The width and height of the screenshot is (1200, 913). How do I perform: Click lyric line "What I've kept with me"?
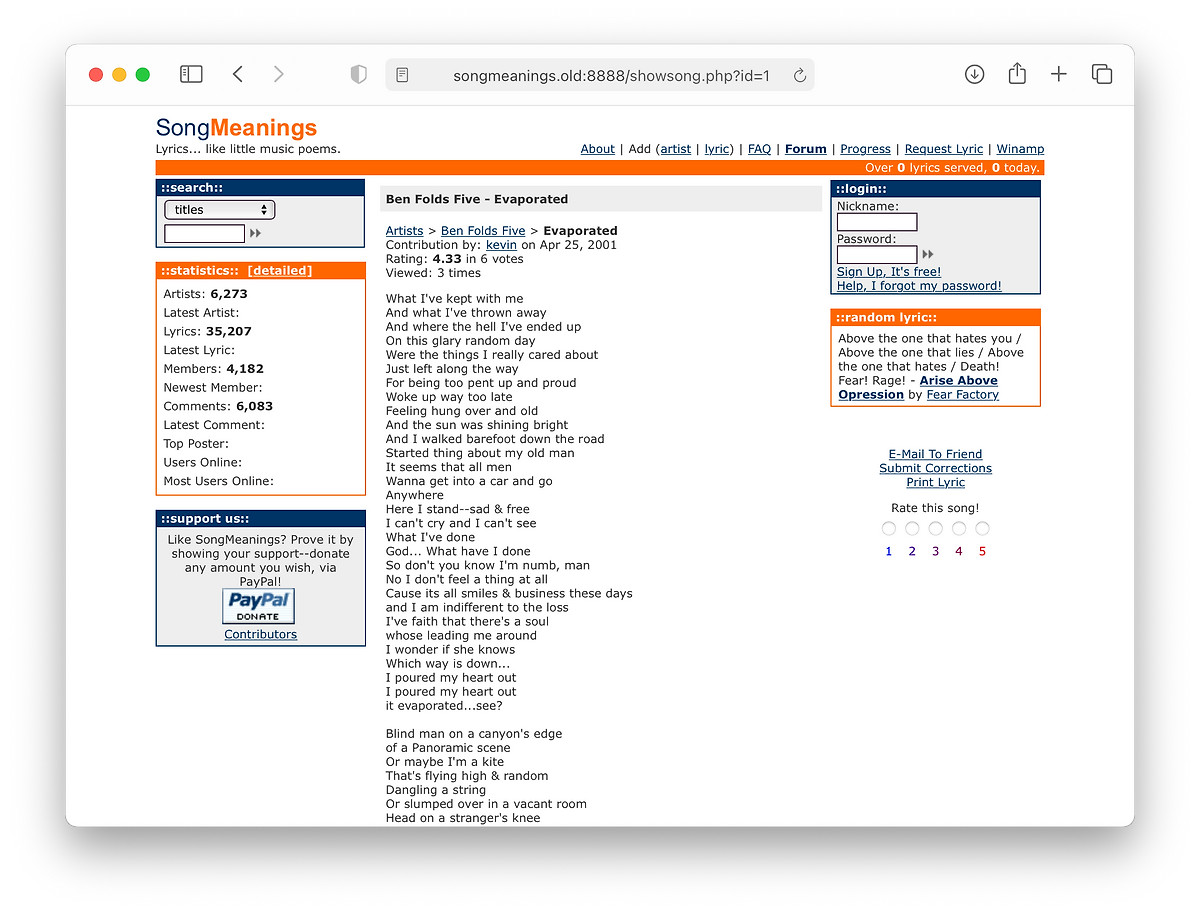(x=455, y=299)
